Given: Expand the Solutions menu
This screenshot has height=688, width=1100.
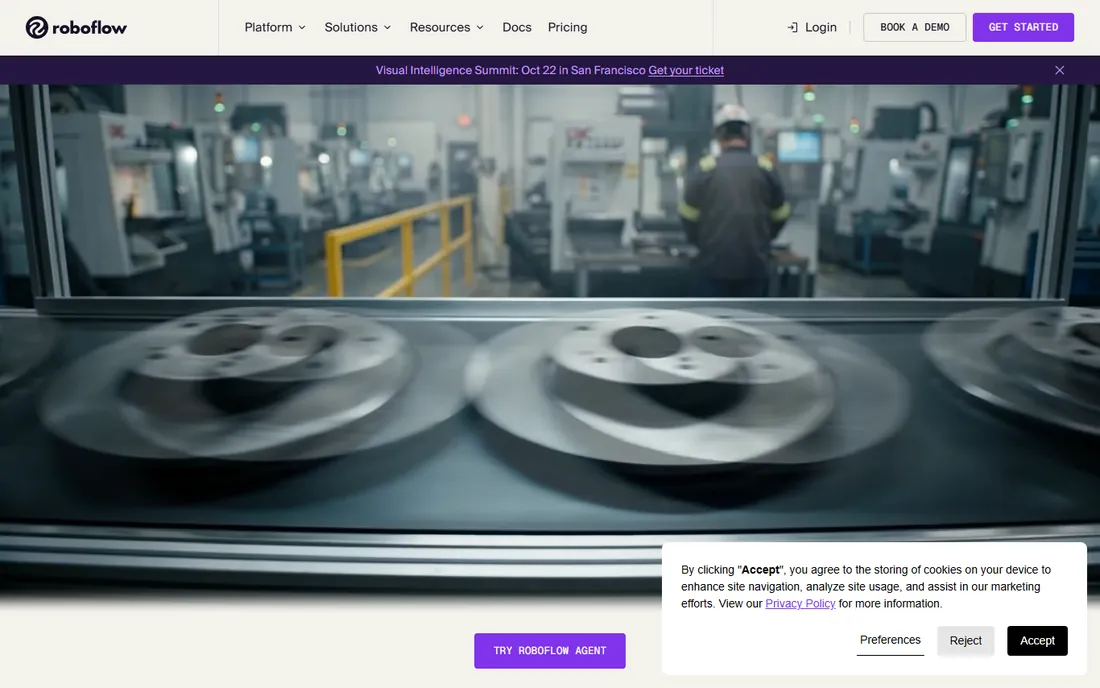Looking at the screenshot, I should pyautogui.click(x=358, y=27).
